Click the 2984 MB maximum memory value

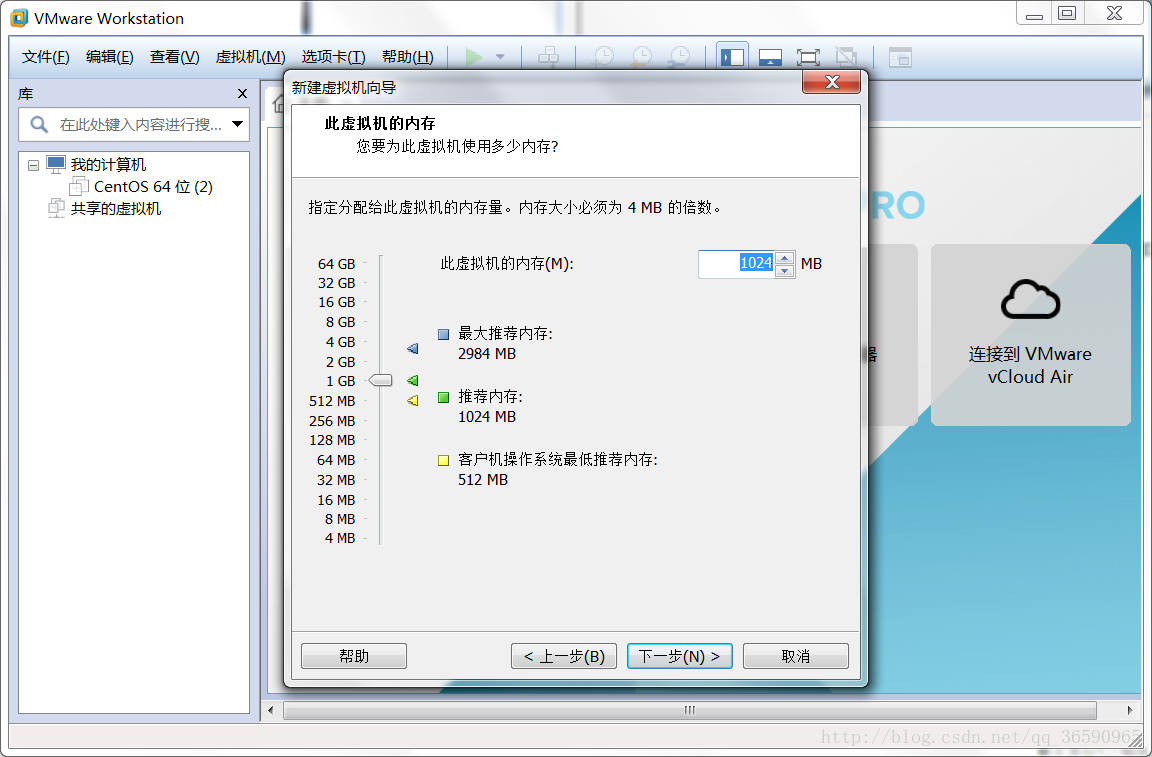pyautogui.click(x=487, y=354)
